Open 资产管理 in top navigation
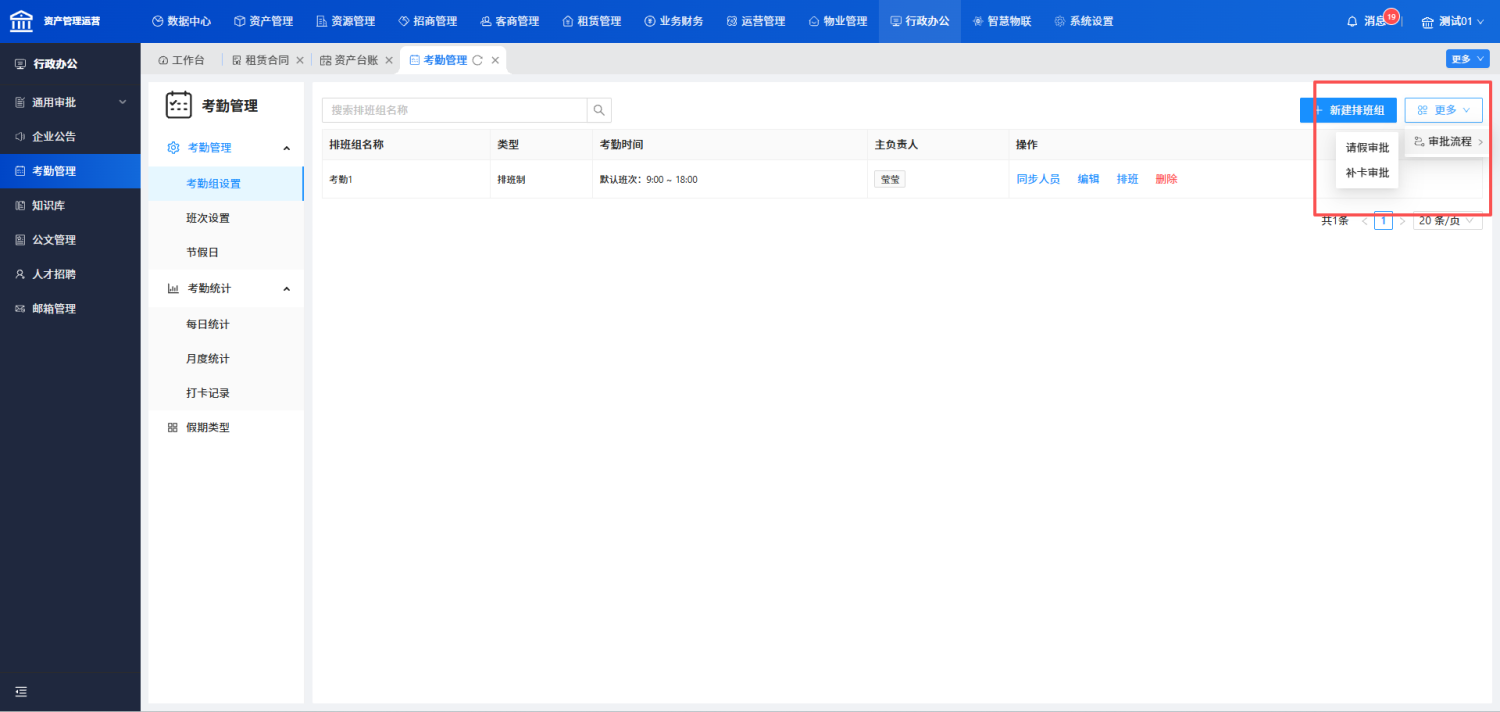 [x=263, y=21]
